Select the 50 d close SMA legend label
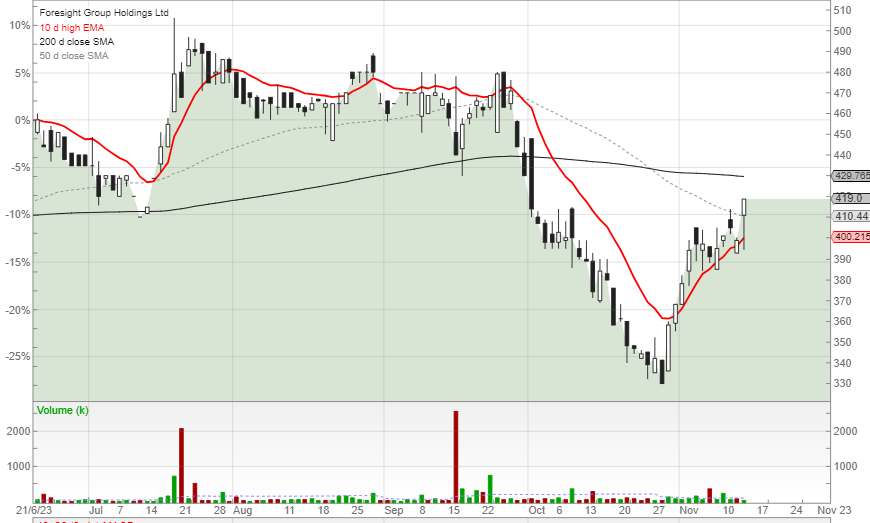Image resolution: width=870 pixels, height=523 pixels. [x=74, y=55]
